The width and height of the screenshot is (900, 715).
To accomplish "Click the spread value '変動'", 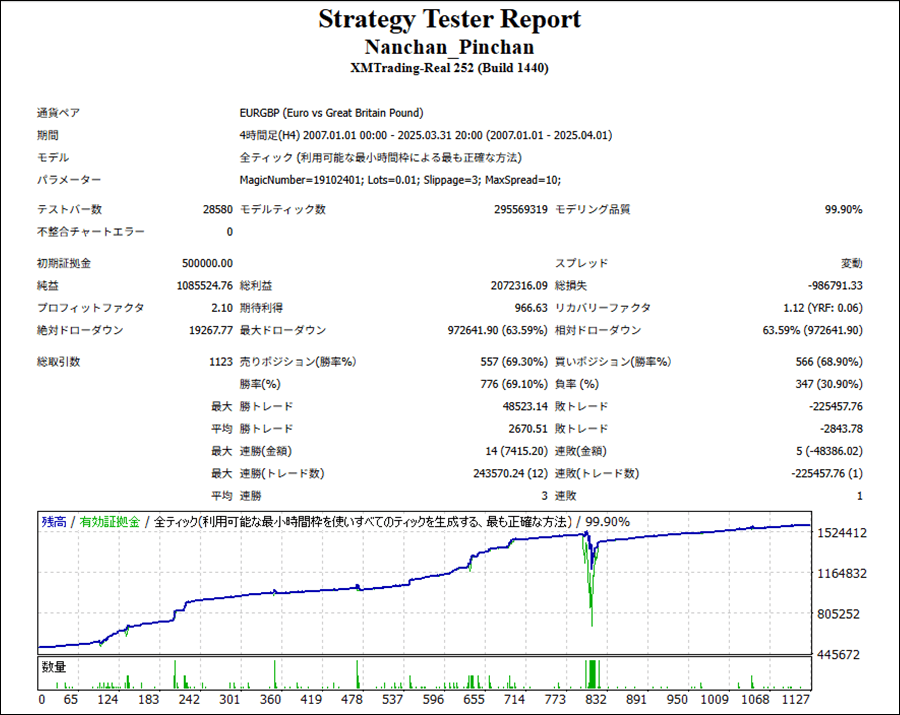I will pyautogui.click(x=851, y=263).
